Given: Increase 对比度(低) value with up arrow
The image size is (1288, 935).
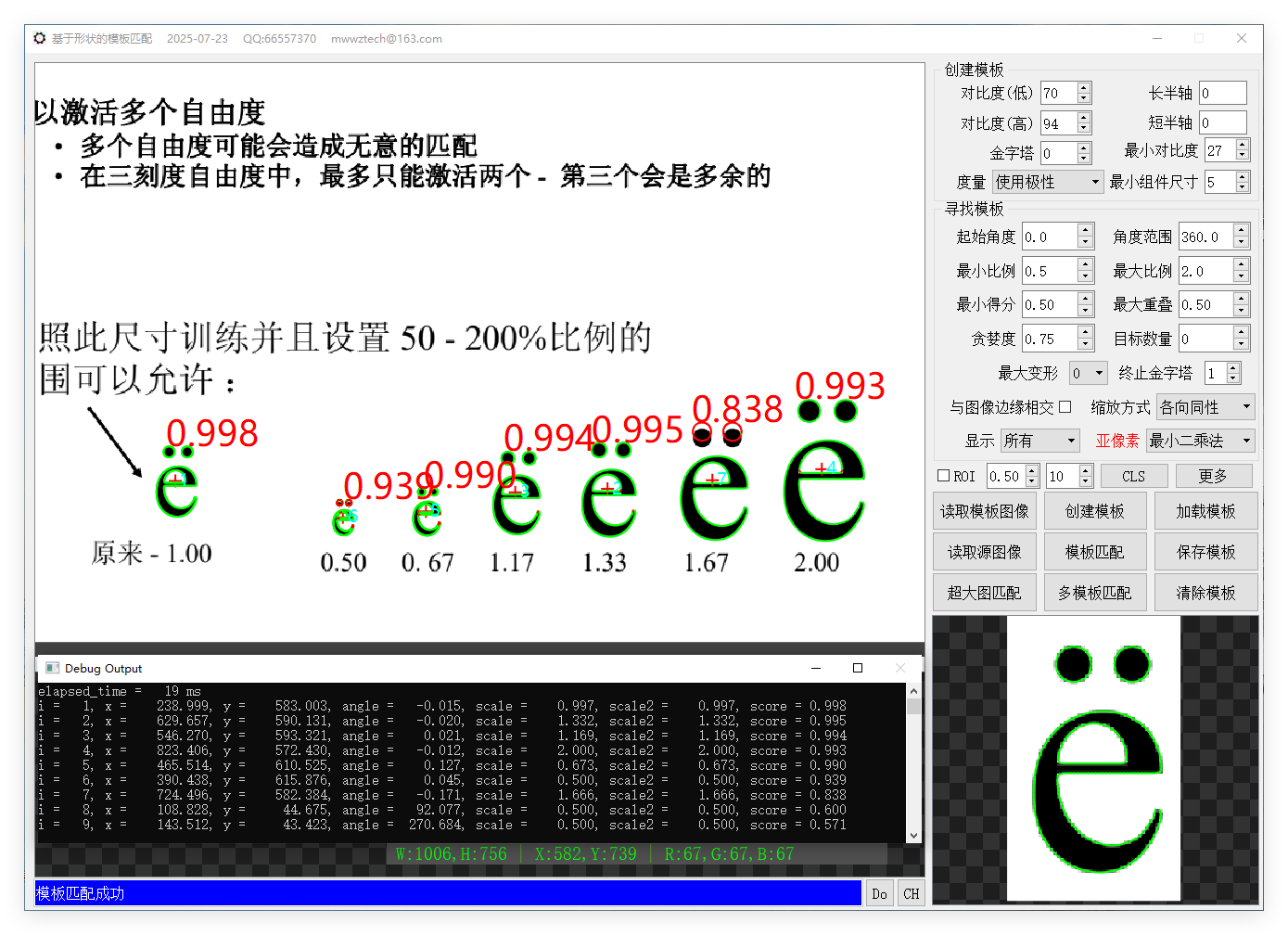Looking at the screenshot, I should pyautogui.click(x=1084, y=88).
